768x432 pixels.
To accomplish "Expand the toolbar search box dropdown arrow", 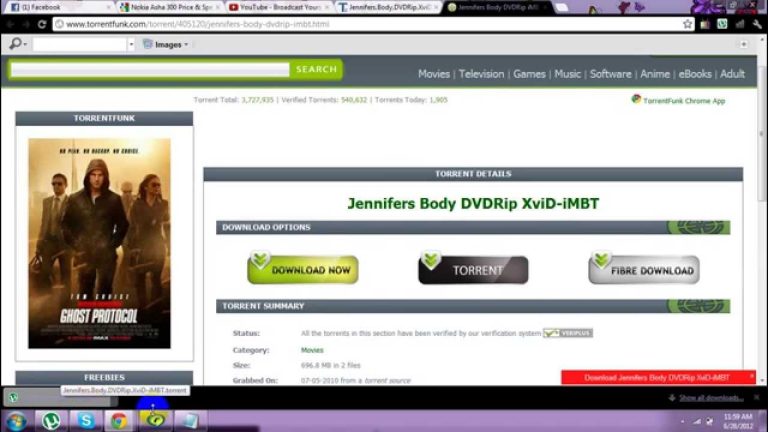I will pyautogui.click(x=131, y=45).
